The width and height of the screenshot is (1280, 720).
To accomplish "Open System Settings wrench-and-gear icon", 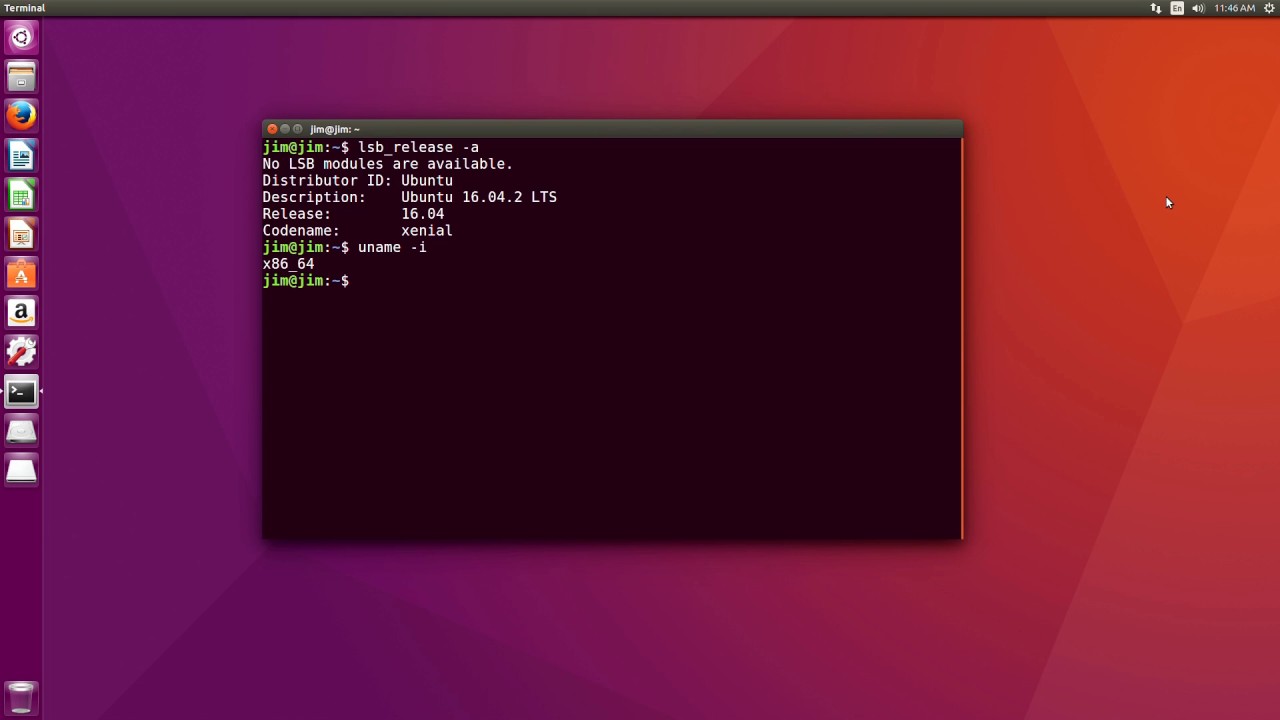I will 21,352.
